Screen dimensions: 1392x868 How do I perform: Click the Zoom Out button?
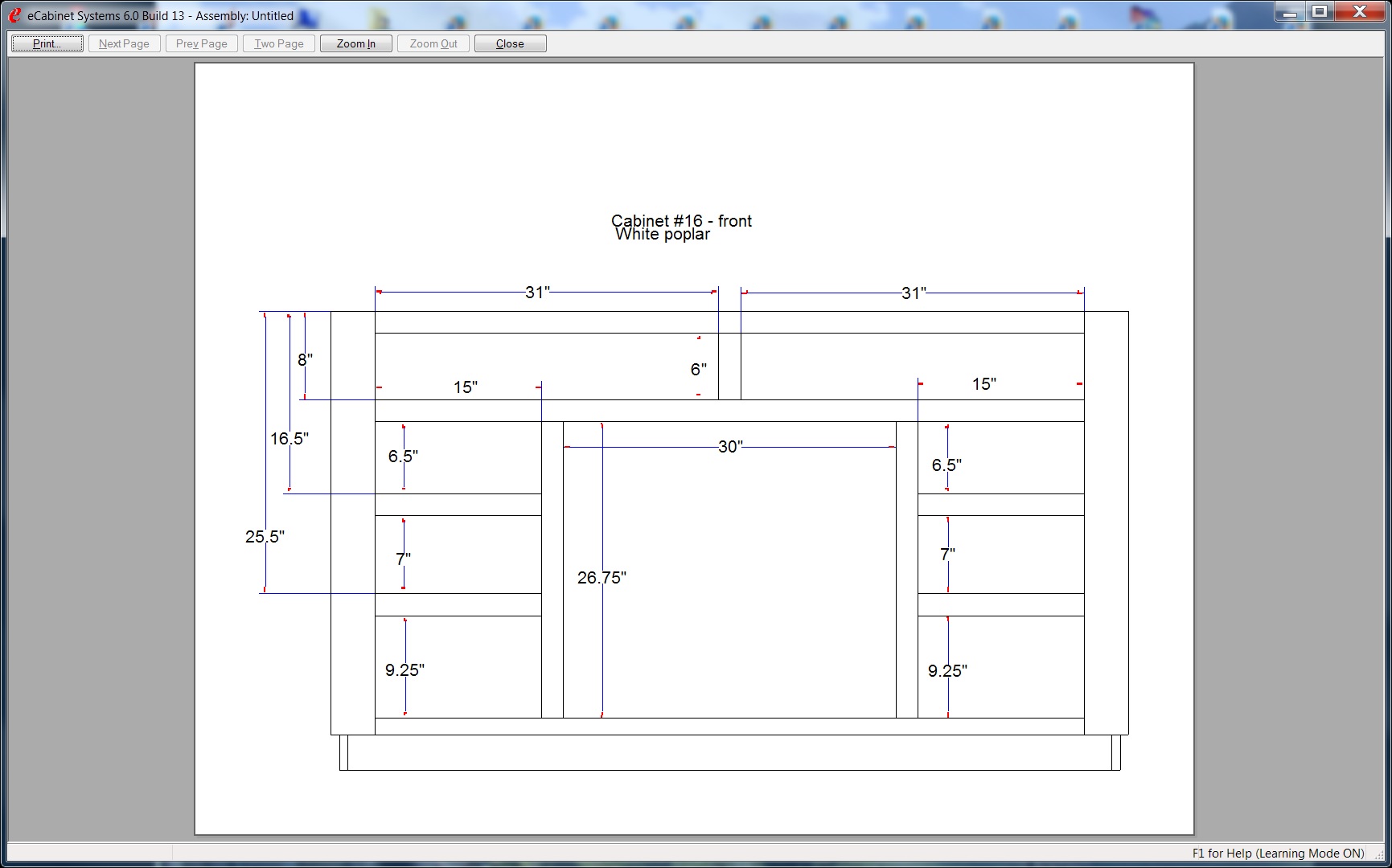[433, 43]
